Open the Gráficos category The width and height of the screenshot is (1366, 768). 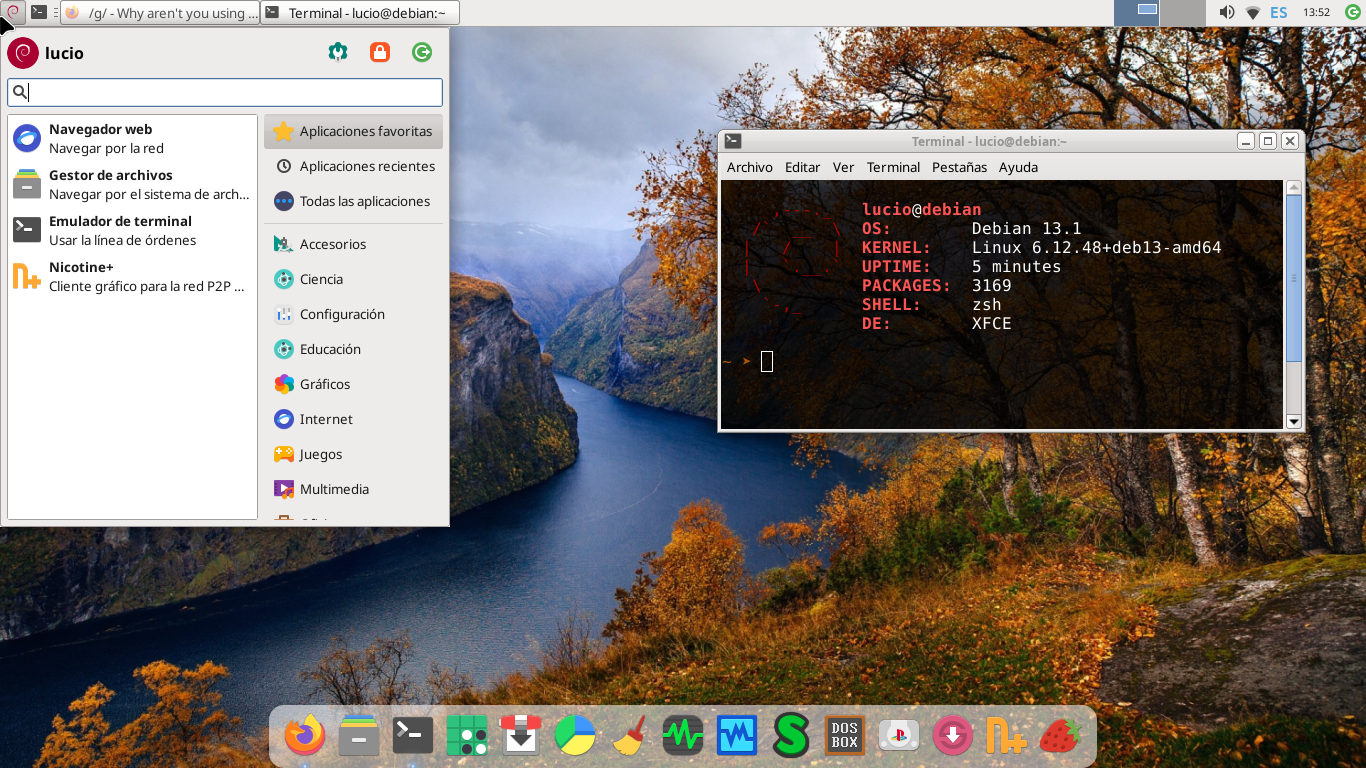[354, 384]
